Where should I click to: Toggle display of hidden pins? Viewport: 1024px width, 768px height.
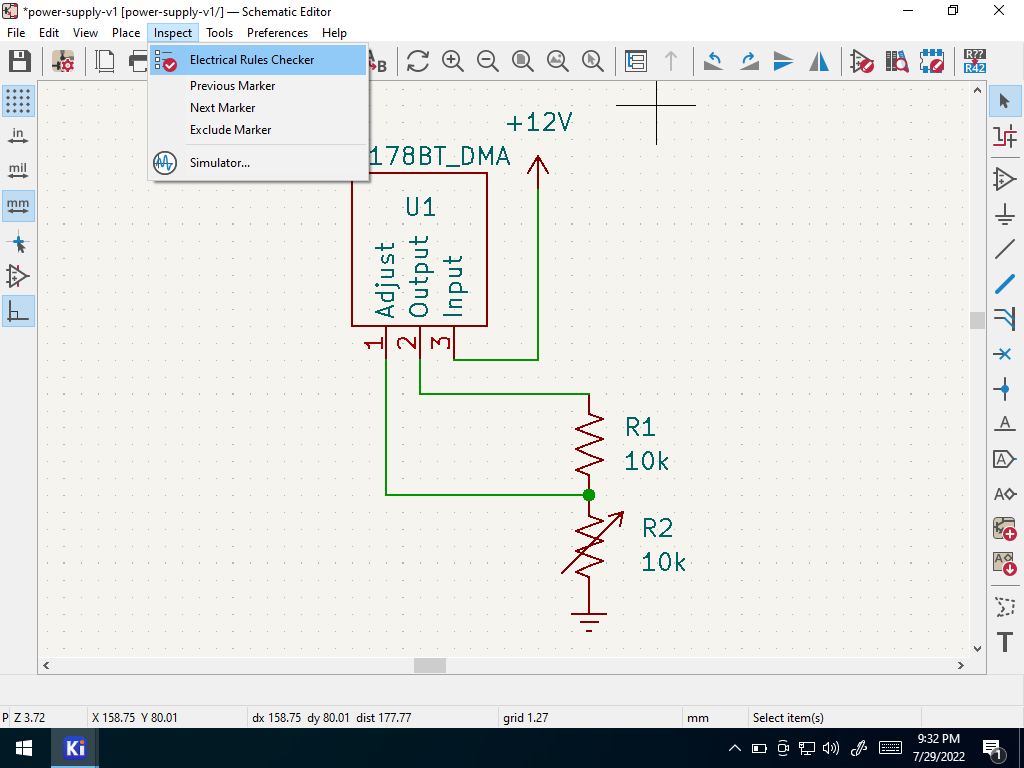(18, 277)
